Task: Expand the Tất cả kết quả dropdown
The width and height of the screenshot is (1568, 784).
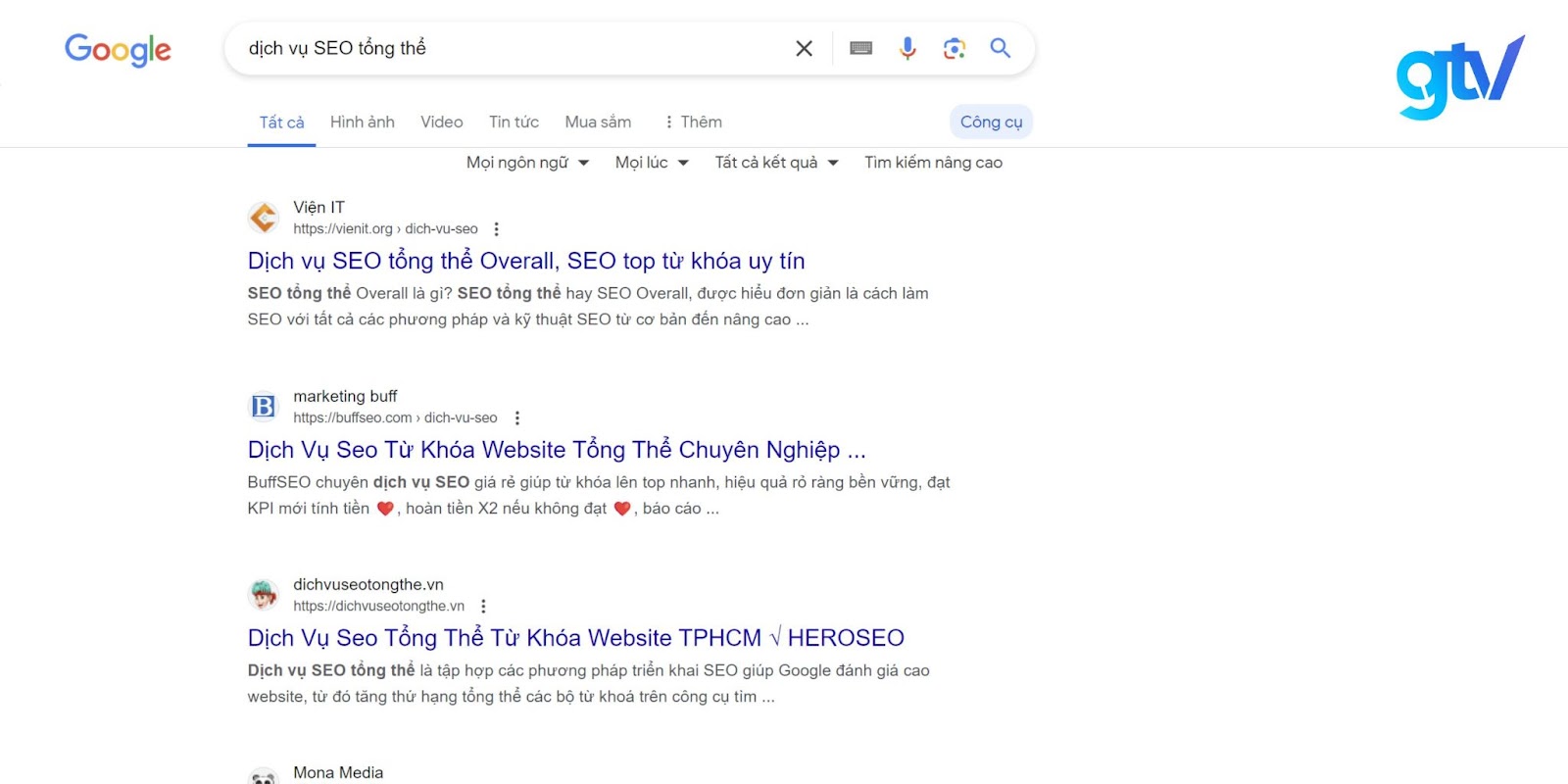Action: (775, 162)
